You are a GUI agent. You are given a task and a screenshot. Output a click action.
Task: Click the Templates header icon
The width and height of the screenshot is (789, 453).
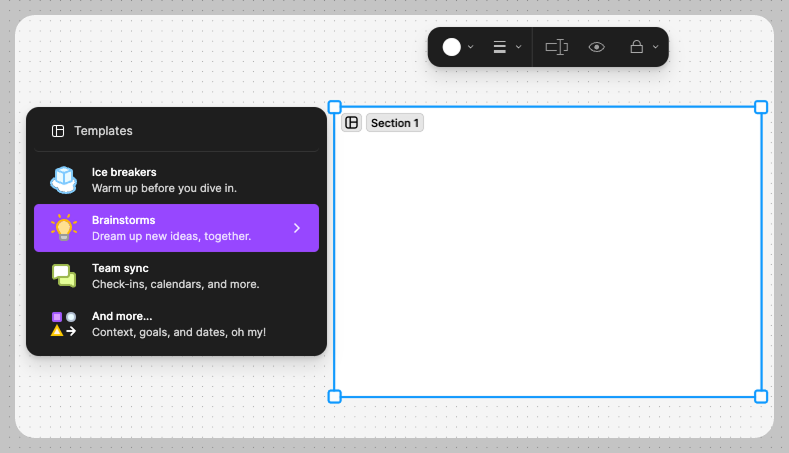click(58, 131)
